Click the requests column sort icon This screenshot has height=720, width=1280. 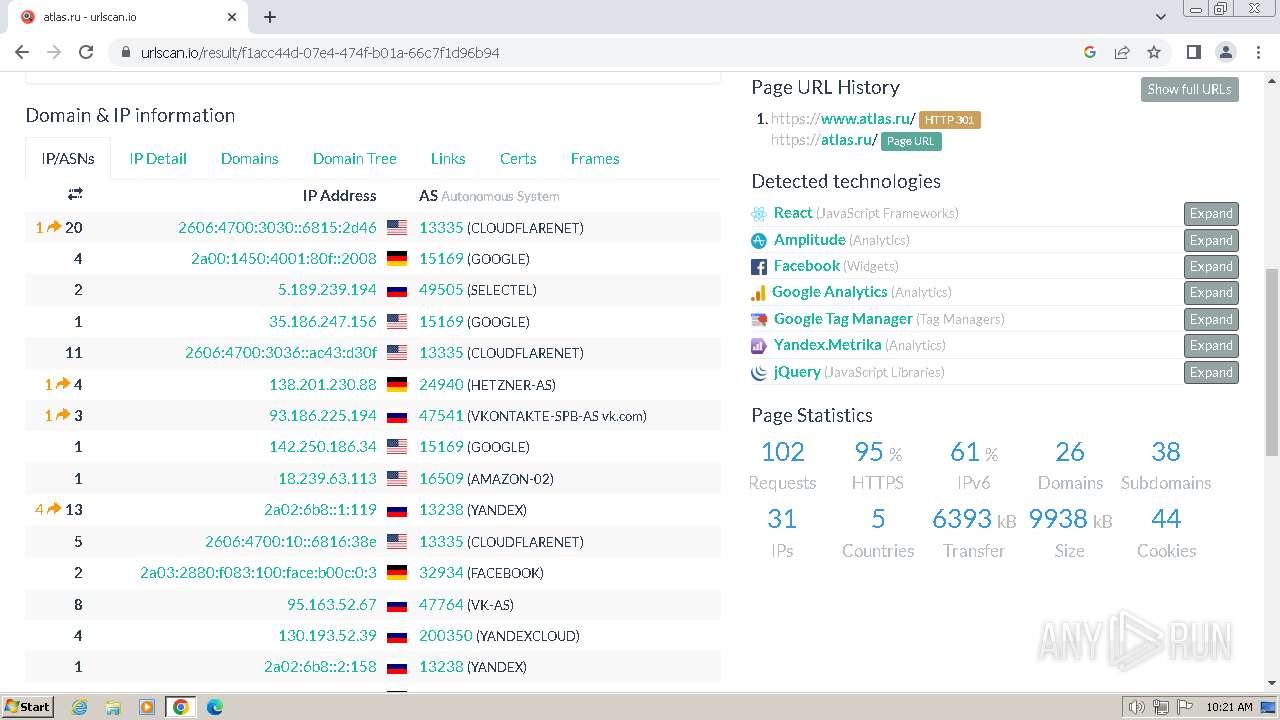click(x=75, y=194)
